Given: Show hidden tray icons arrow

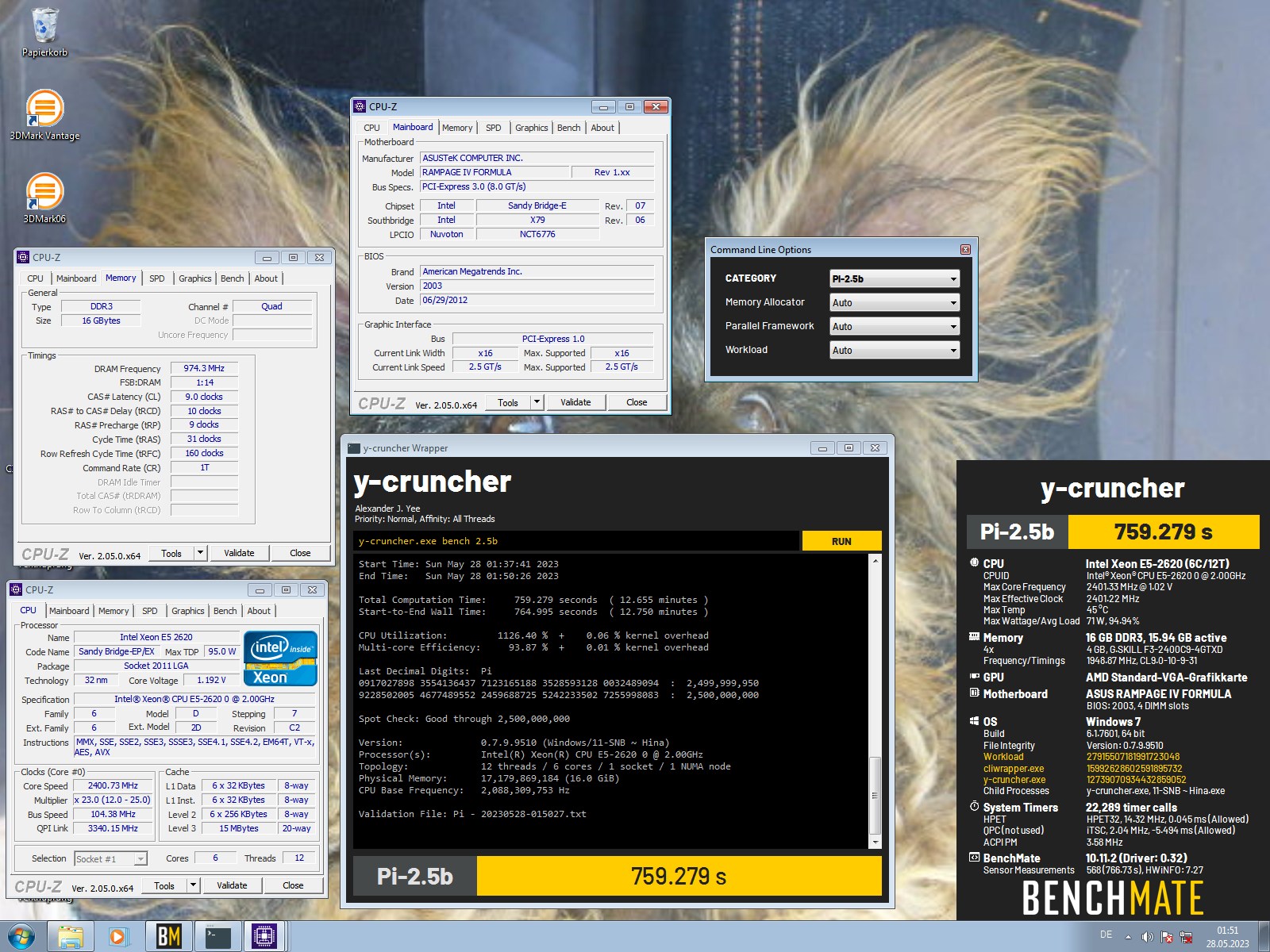Looking at the screenshot, I should point(1128,937).
